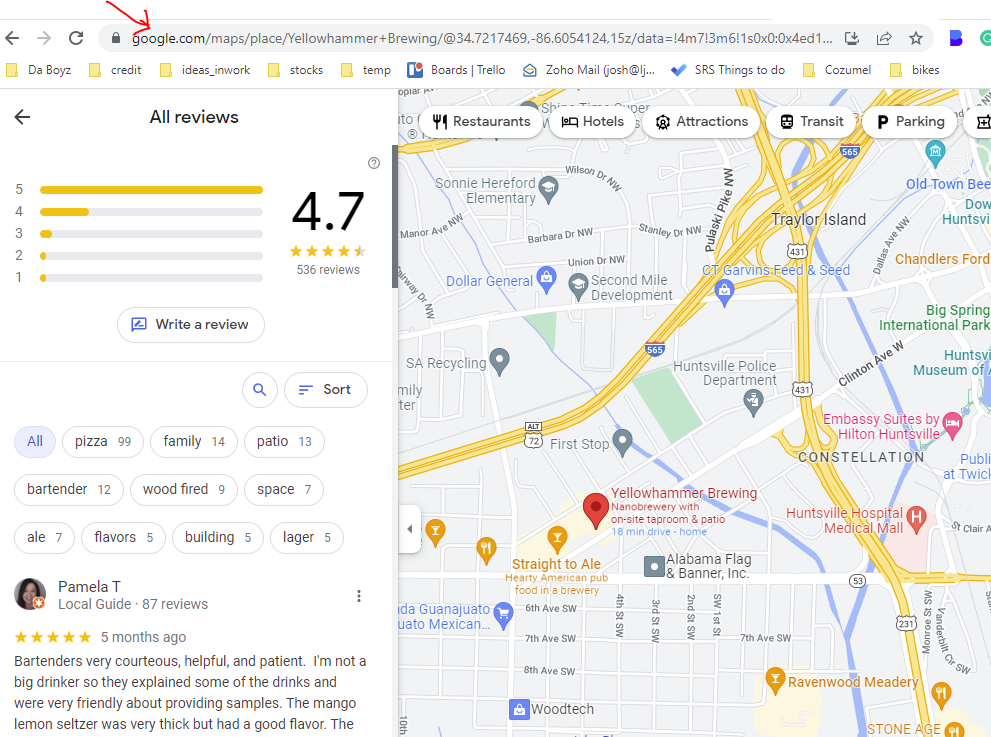Viewport: 991px width, 737px height.
Task: Filter reviews mentioning ale
Action: pos(44,537)
